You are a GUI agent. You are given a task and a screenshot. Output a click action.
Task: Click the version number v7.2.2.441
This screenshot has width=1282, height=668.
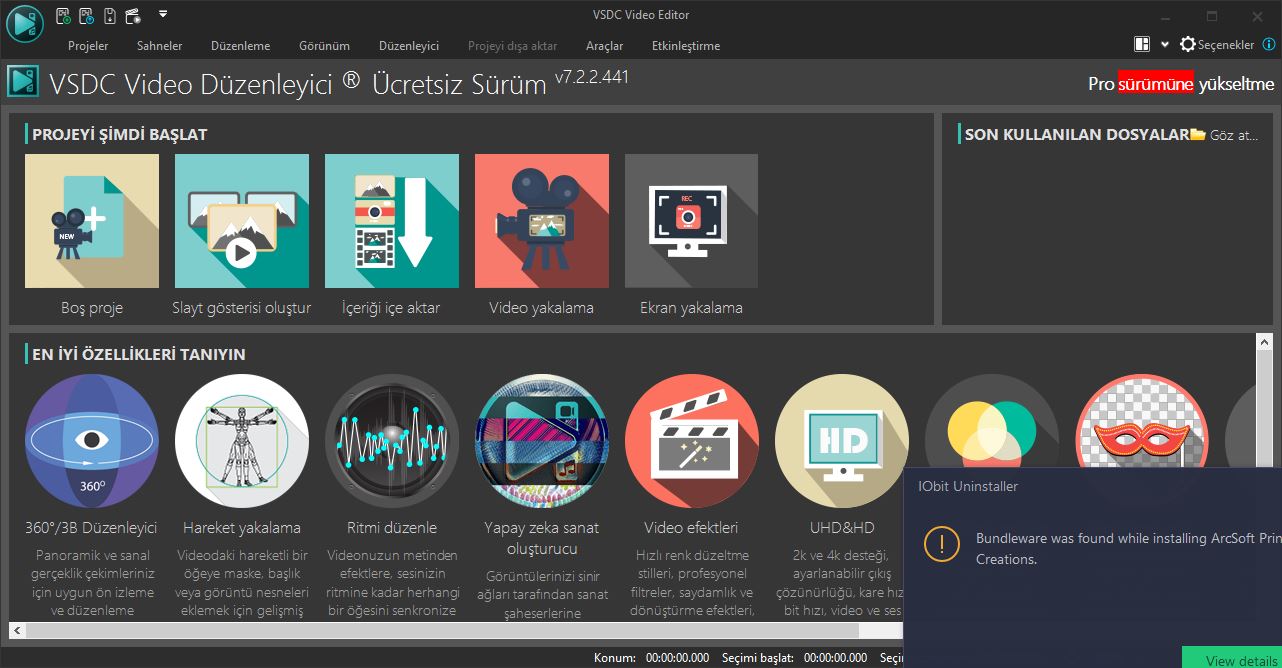pos(592,77)
